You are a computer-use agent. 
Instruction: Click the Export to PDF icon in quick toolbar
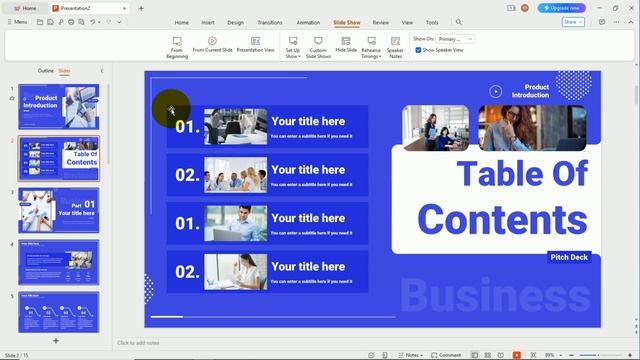click(61, 22)
